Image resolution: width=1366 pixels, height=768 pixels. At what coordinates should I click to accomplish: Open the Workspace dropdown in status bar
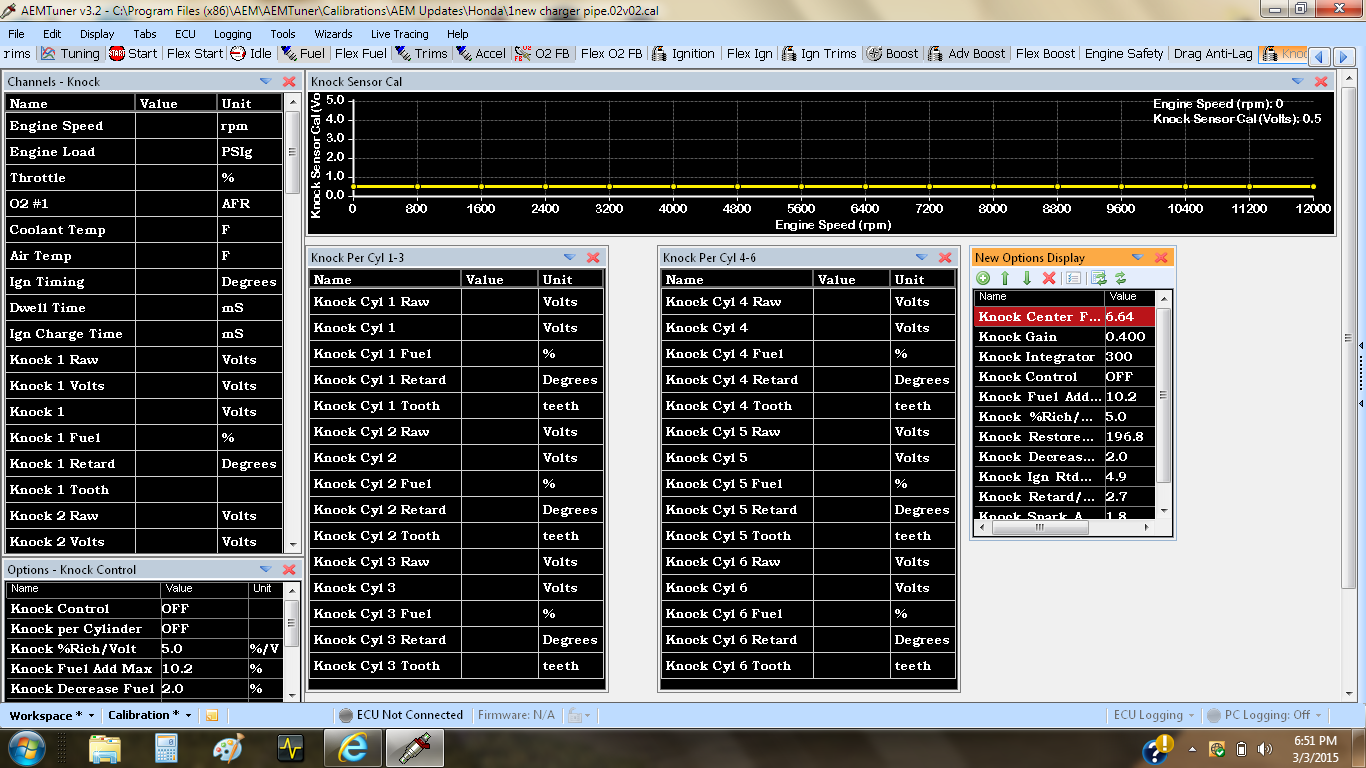pyautogui.click(x=51, y=715)
